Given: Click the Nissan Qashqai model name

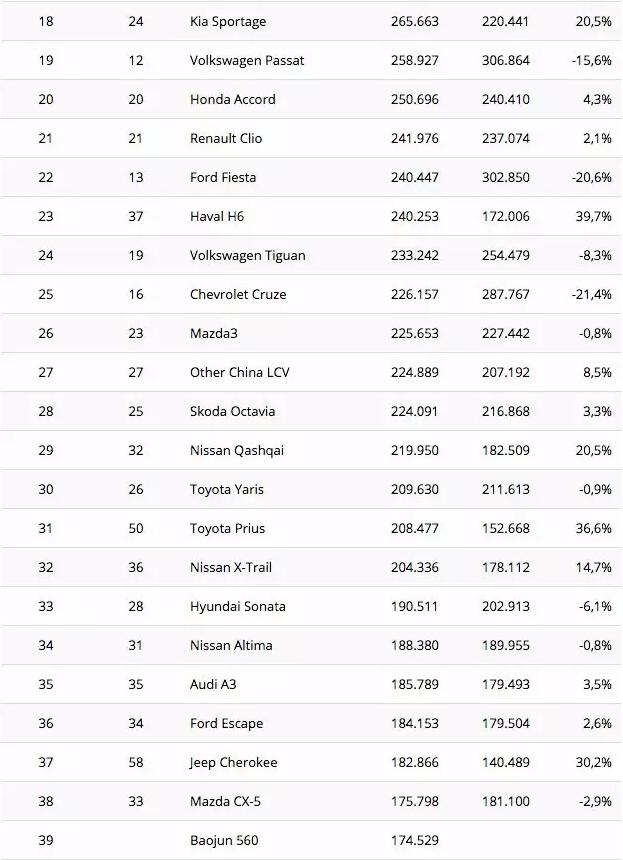Looking at the screenshot, I should click(x=237, y=450).
